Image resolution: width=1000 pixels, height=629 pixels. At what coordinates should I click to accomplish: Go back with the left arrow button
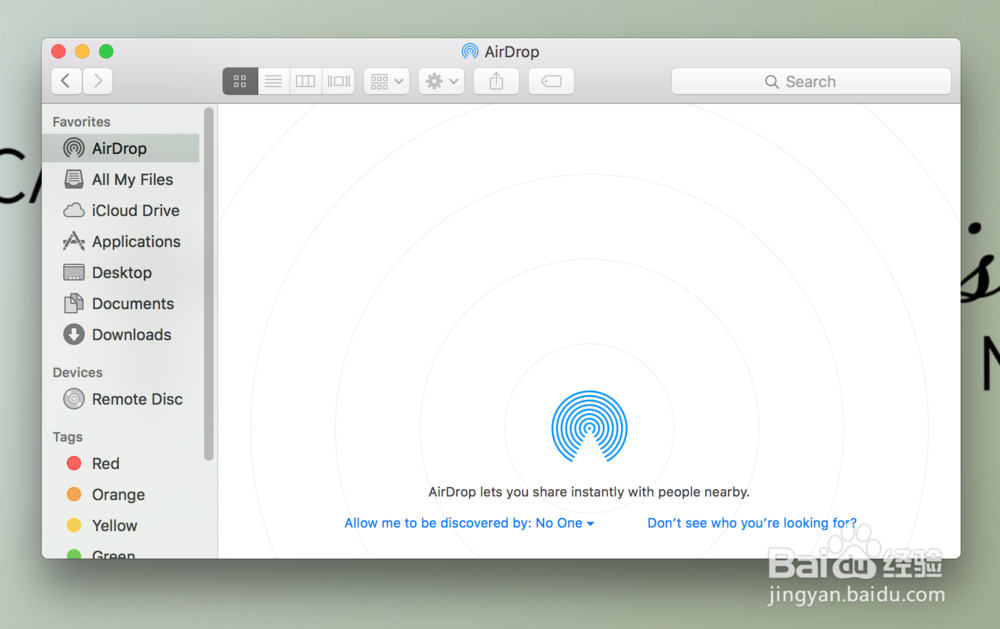(66, 81)
